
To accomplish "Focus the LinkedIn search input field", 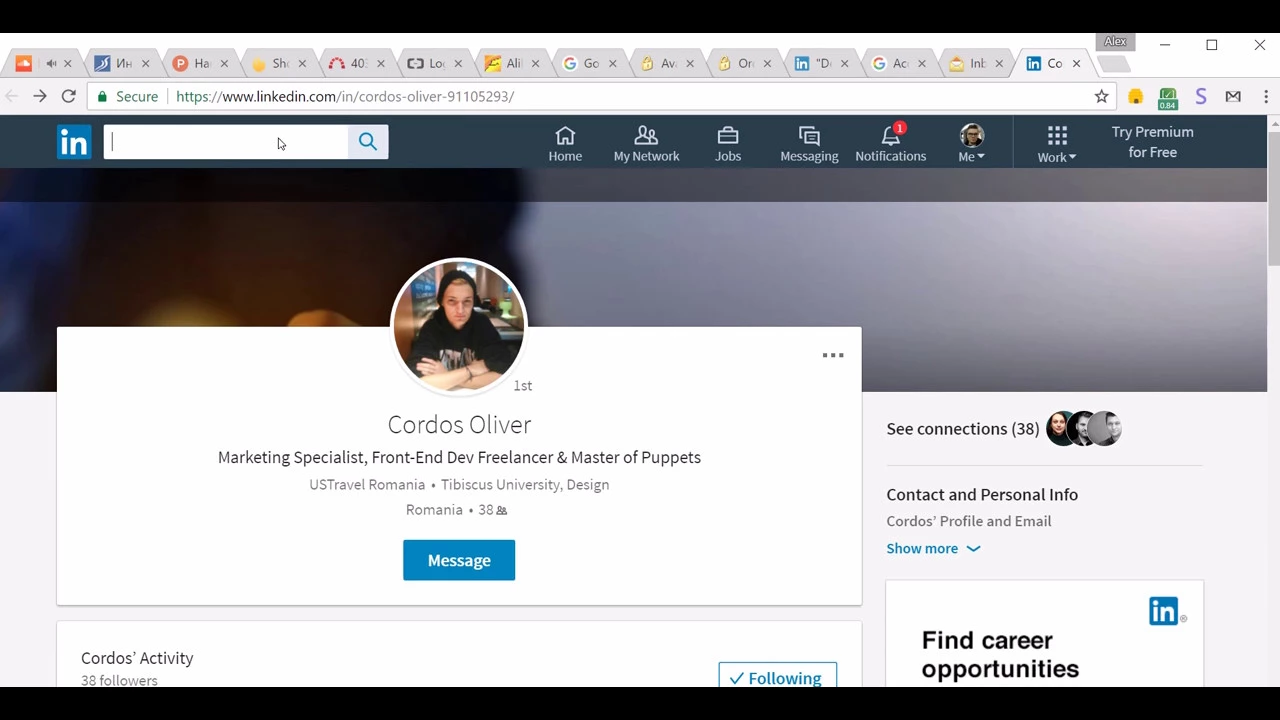I will pos(226,142).
